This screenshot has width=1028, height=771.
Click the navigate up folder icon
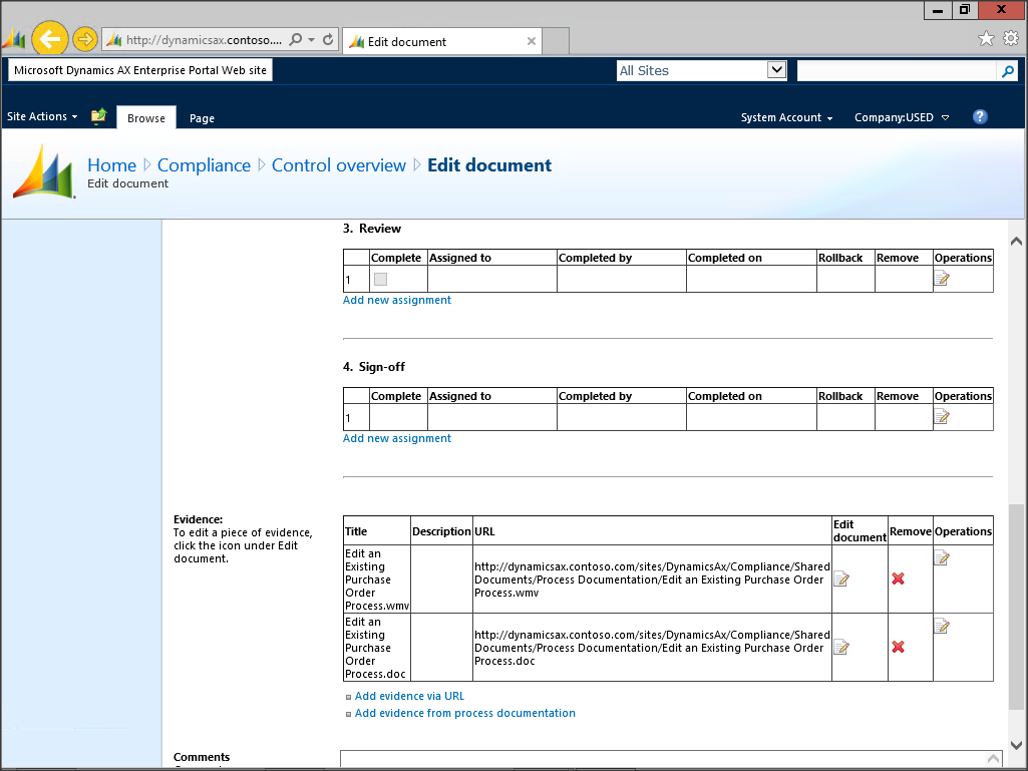coord(98,117)
